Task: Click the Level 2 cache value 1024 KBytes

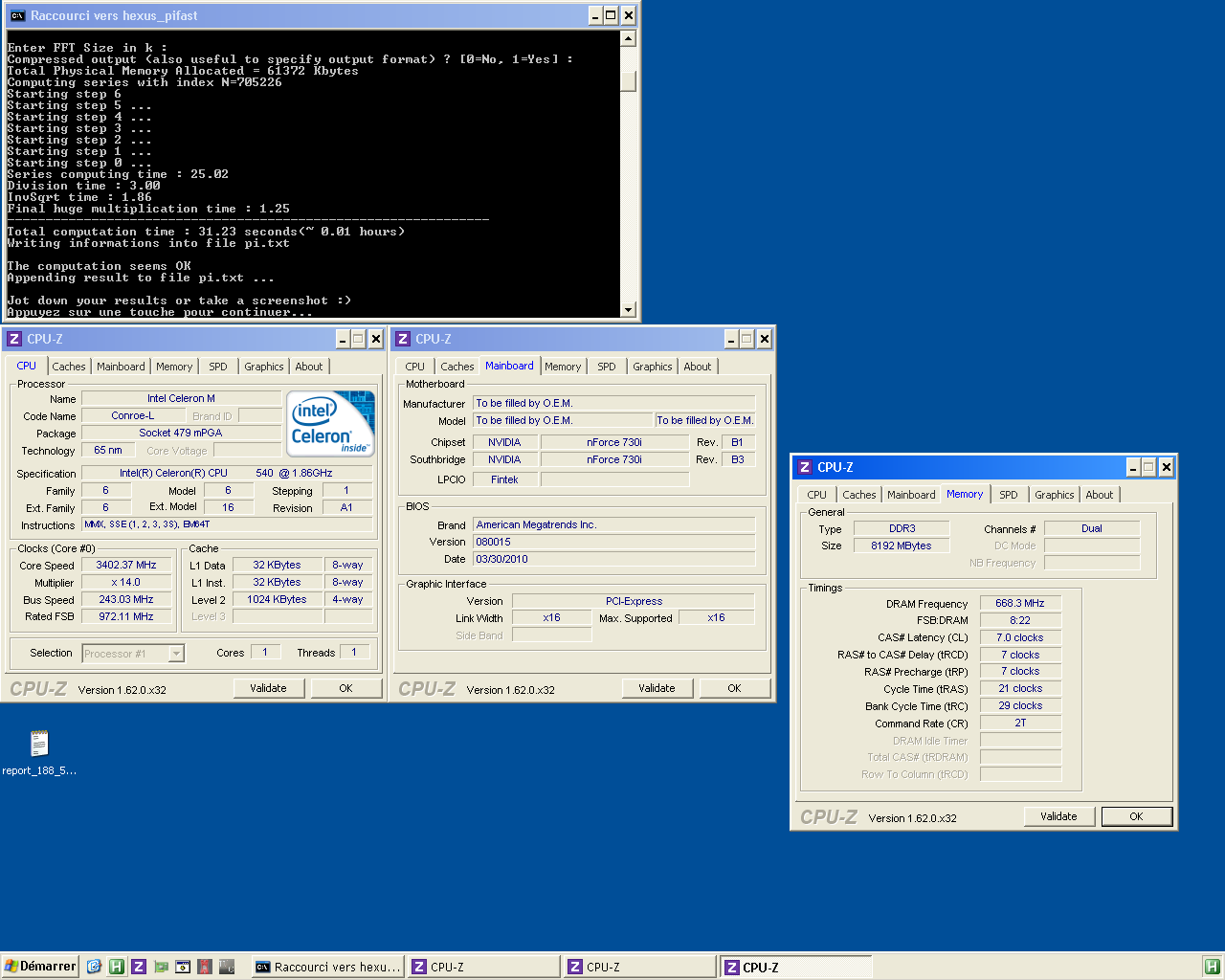Action: pos(278,599)
